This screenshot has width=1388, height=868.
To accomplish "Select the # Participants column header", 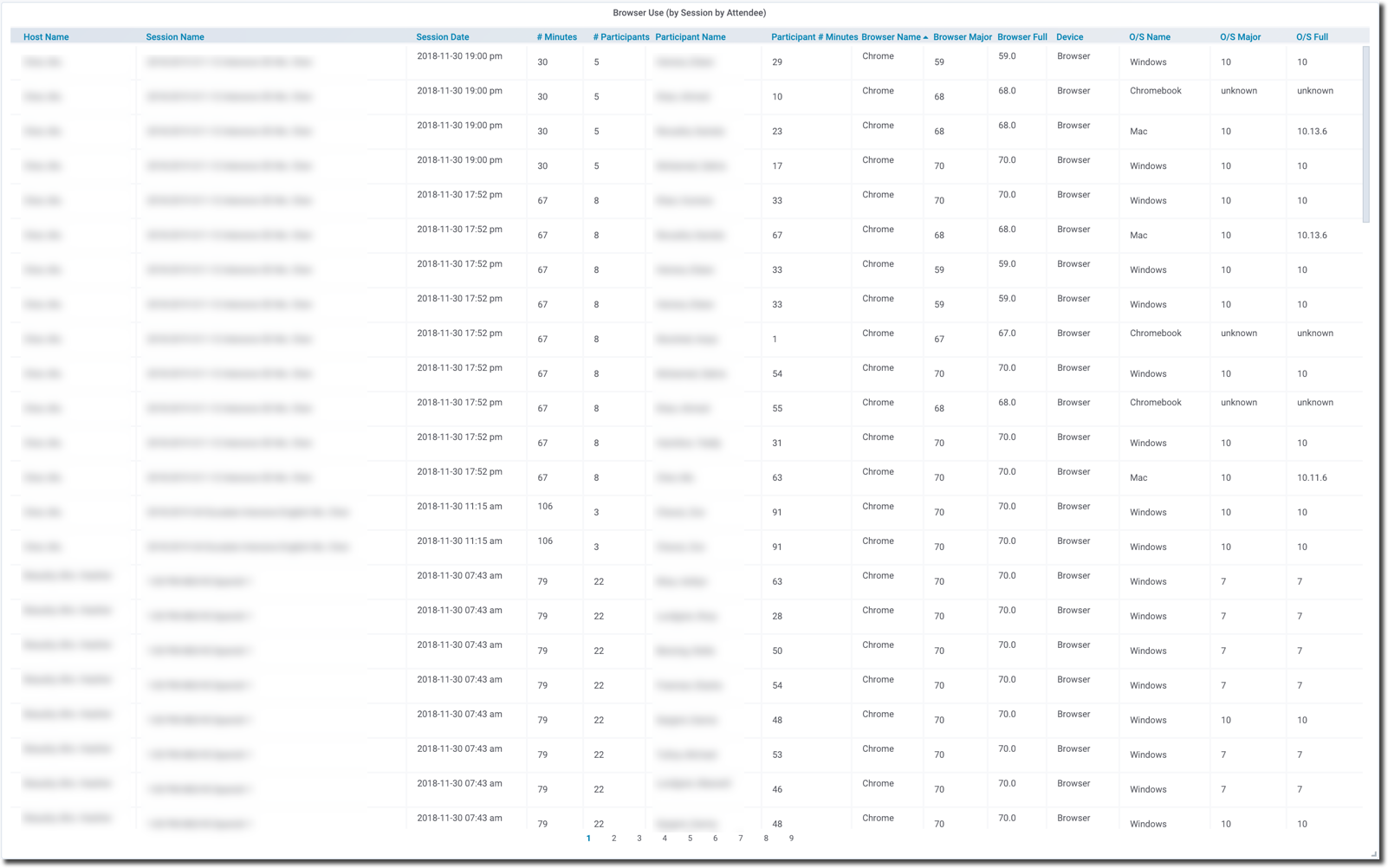I will pyautogui.click(x=620, y=37).
